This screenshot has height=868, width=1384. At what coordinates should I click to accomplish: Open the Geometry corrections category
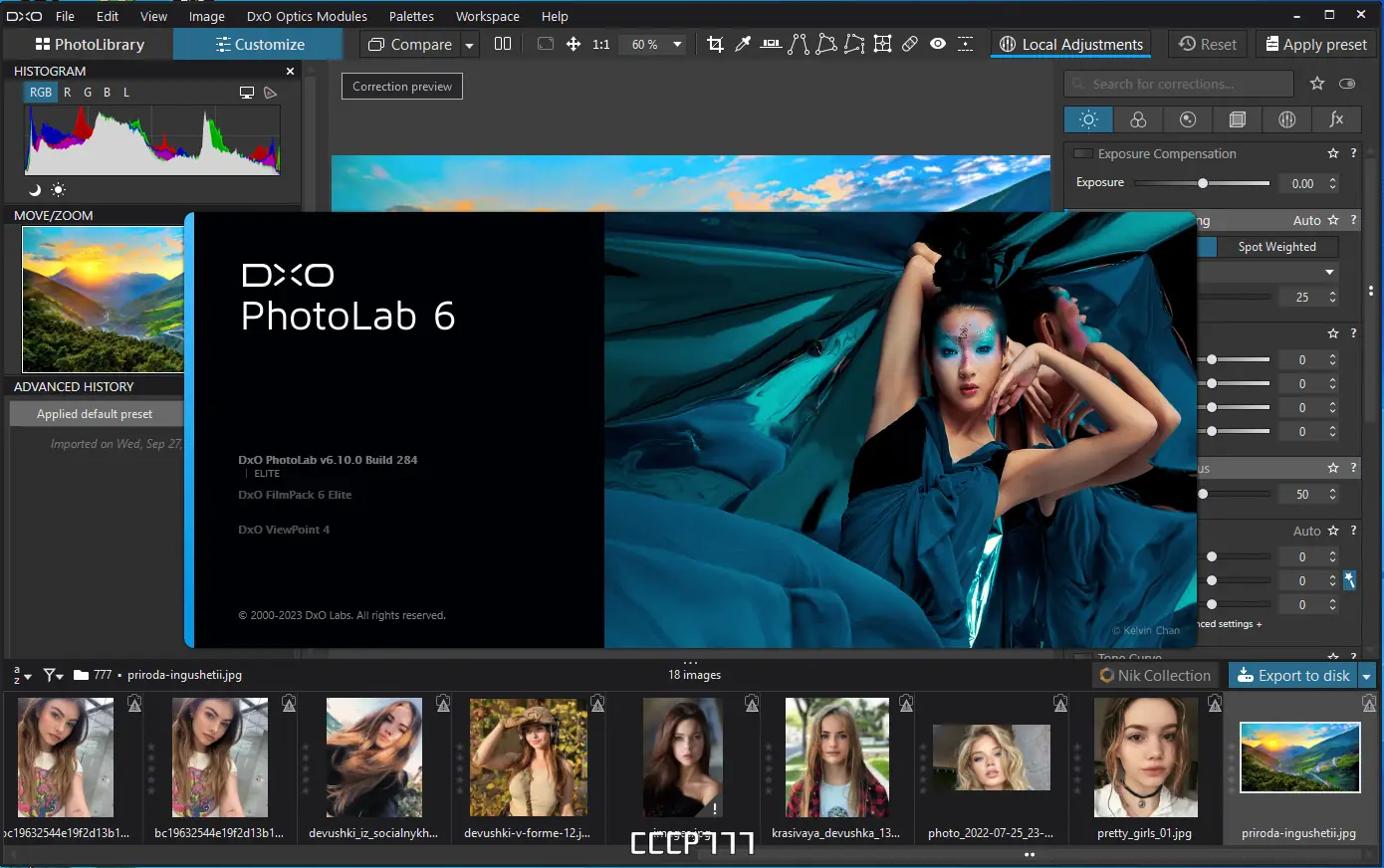[1237, 119]
